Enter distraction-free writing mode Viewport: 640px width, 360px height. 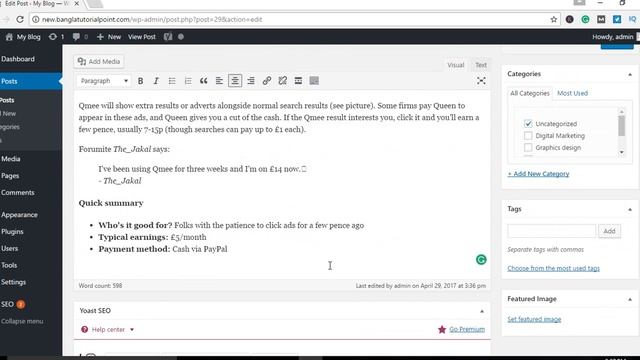coord(481,81)
